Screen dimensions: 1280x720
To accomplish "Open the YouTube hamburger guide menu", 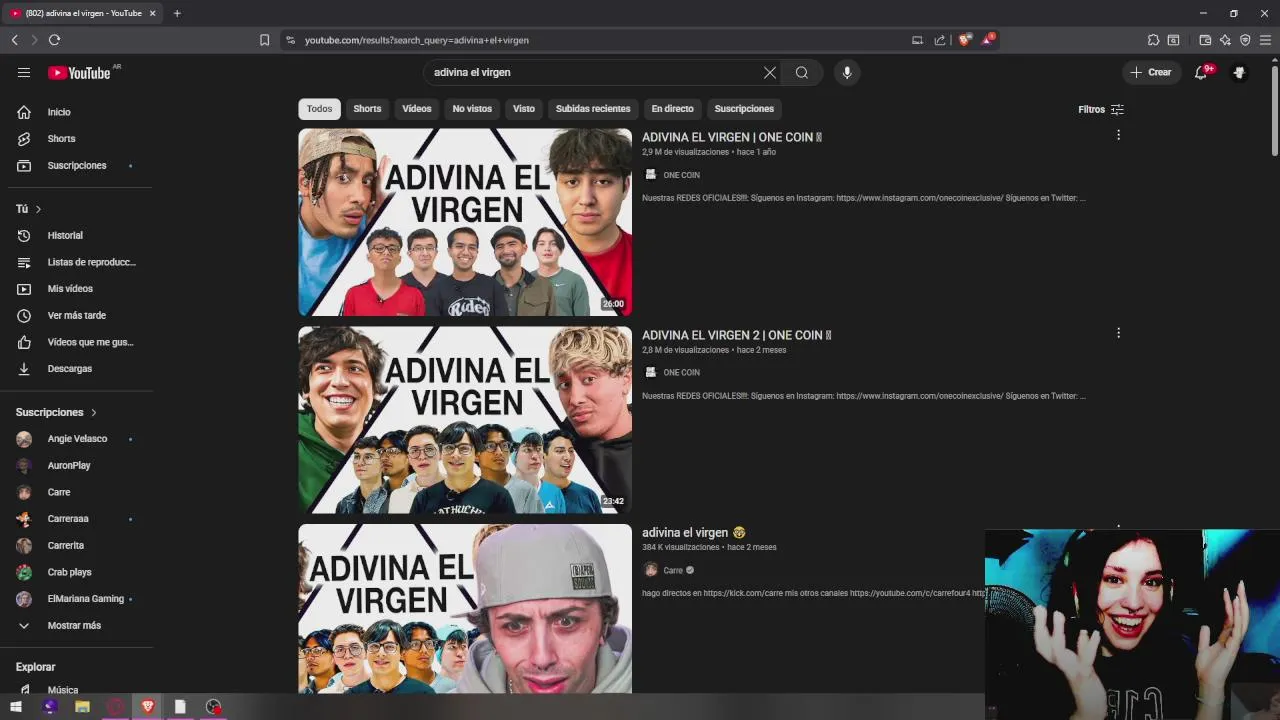I will tap(24, 72).
